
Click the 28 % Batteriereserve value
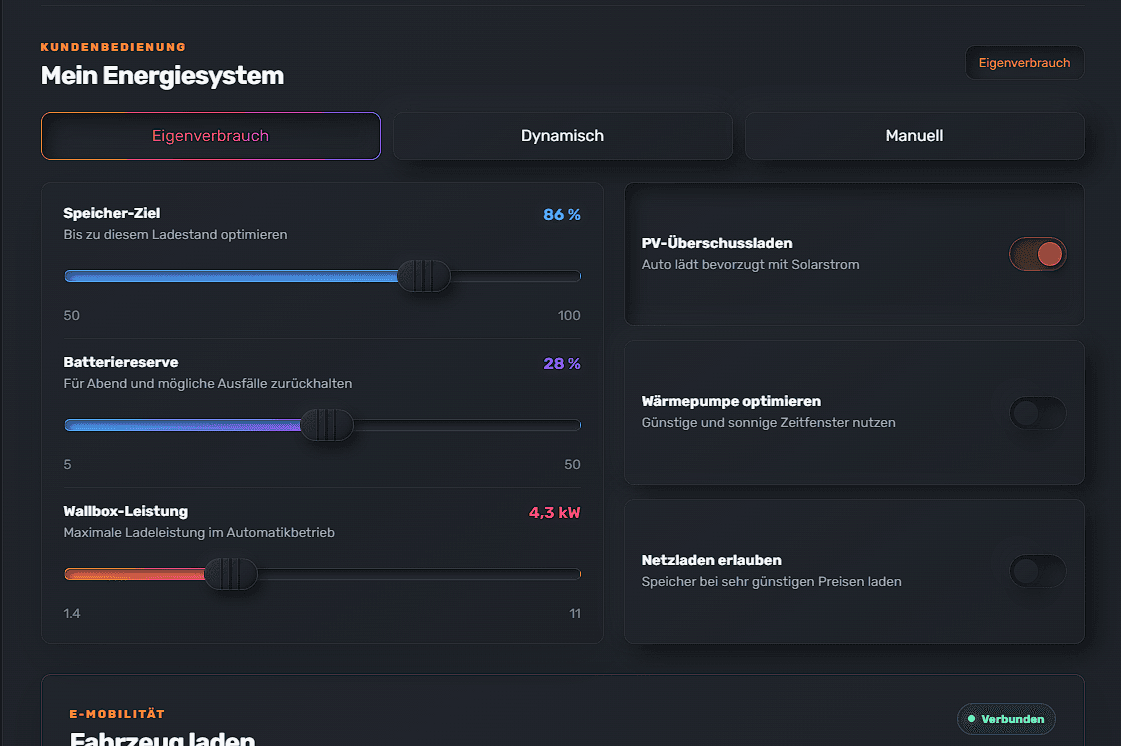(x=562, y=363)
